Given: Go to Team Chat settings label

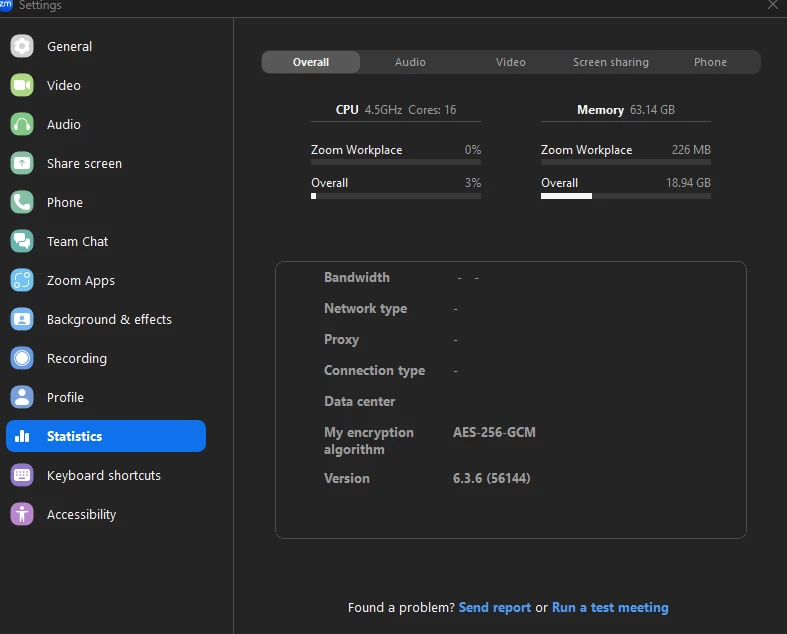Looking at the screenshot, I should tap(77, 241).
